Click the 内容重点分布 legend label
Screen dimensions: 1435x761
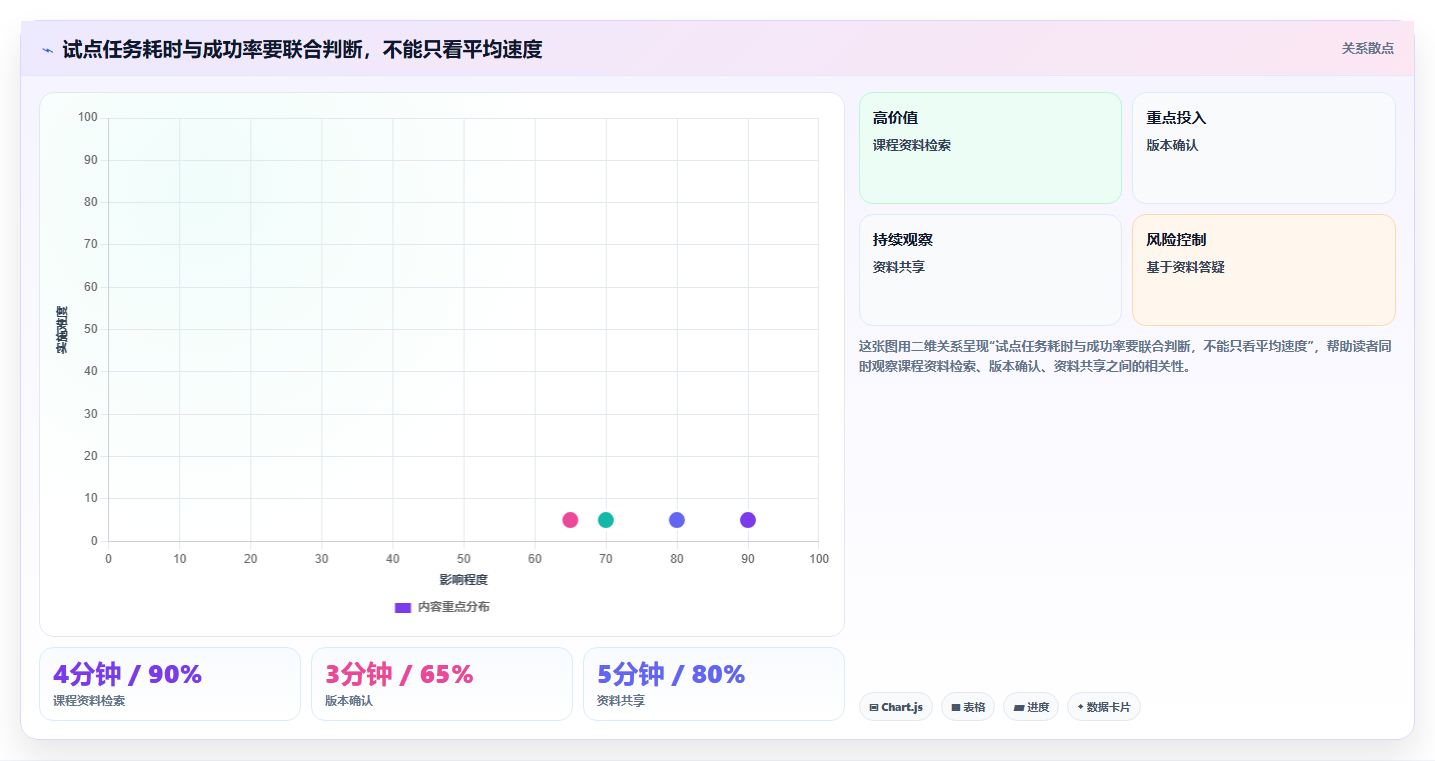click(x=454, y=607)
